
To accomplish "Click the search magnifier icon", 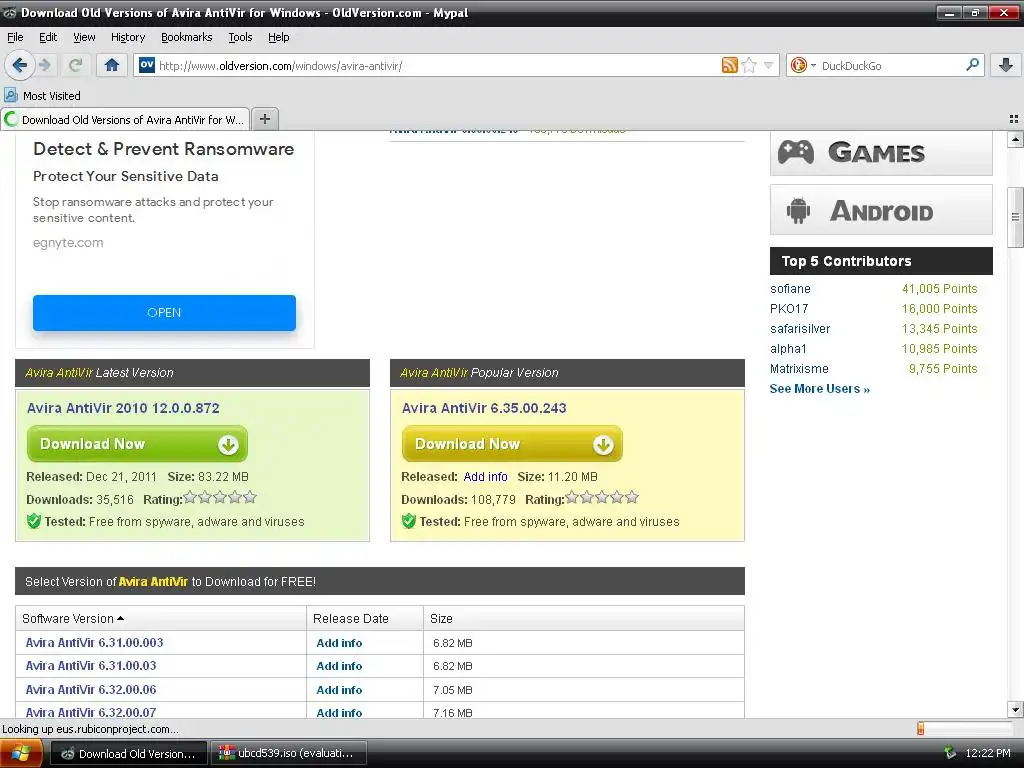I will tap(972, 65).
